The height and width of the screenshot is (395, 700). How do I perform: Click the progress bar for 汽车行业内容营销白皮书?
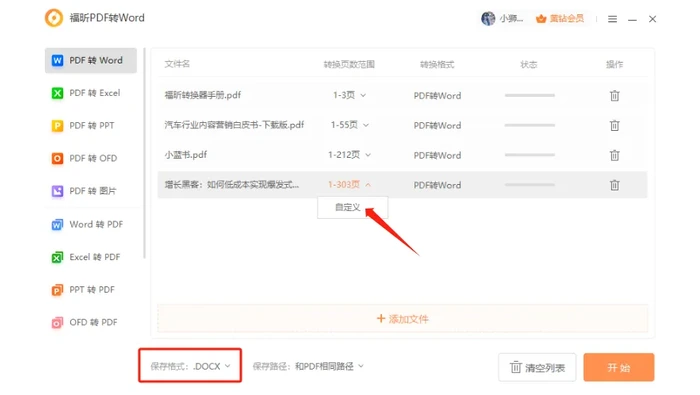[529, 125]
